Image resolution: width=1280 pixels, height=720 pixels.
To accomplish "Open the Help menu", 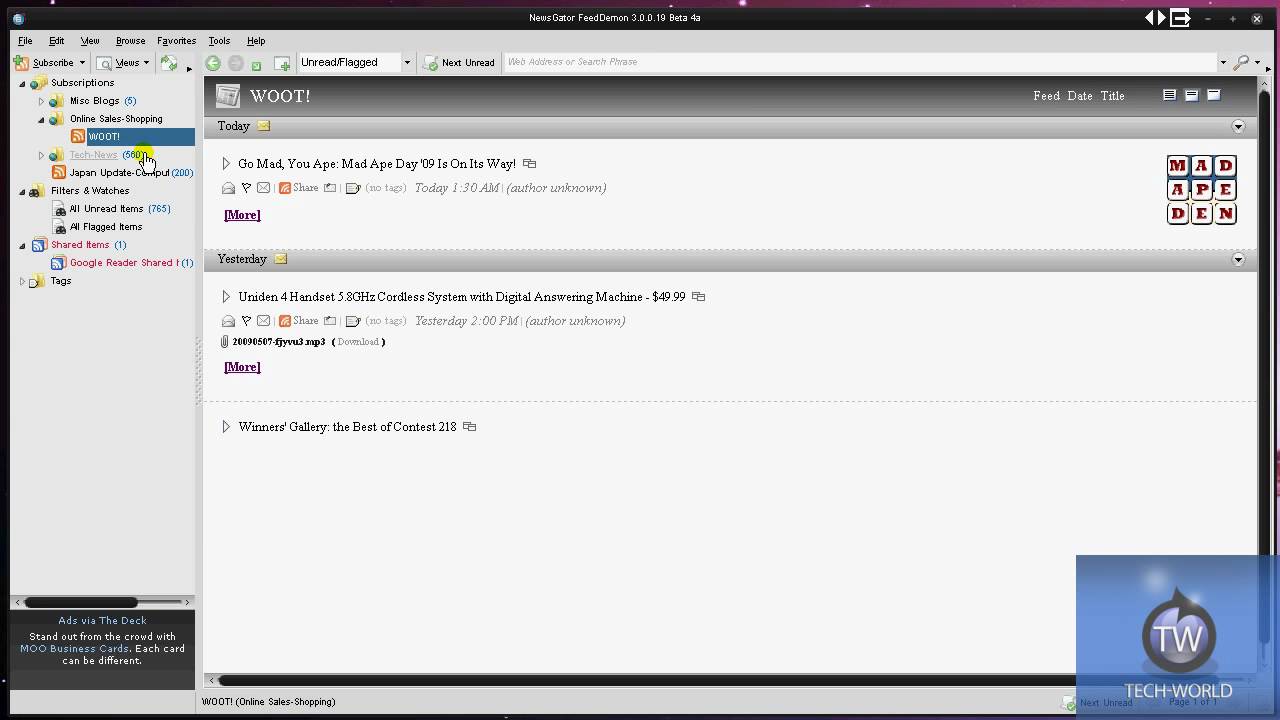I will (x=256, y=41).
